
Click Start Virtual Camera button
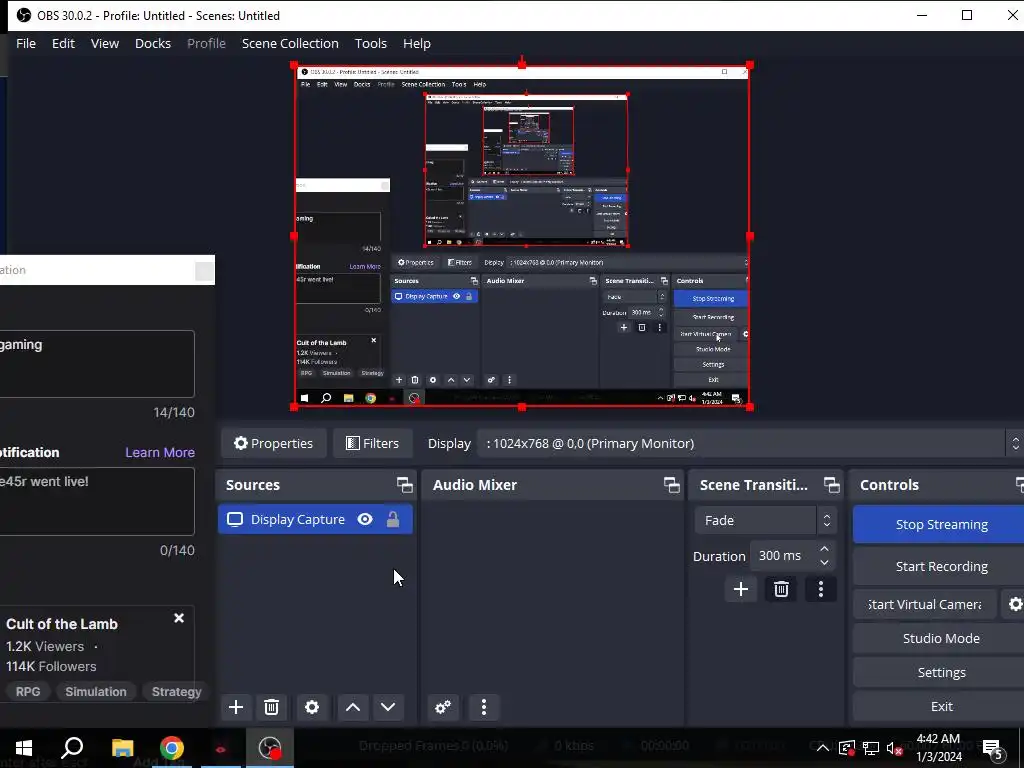click(x=925, y=604)
